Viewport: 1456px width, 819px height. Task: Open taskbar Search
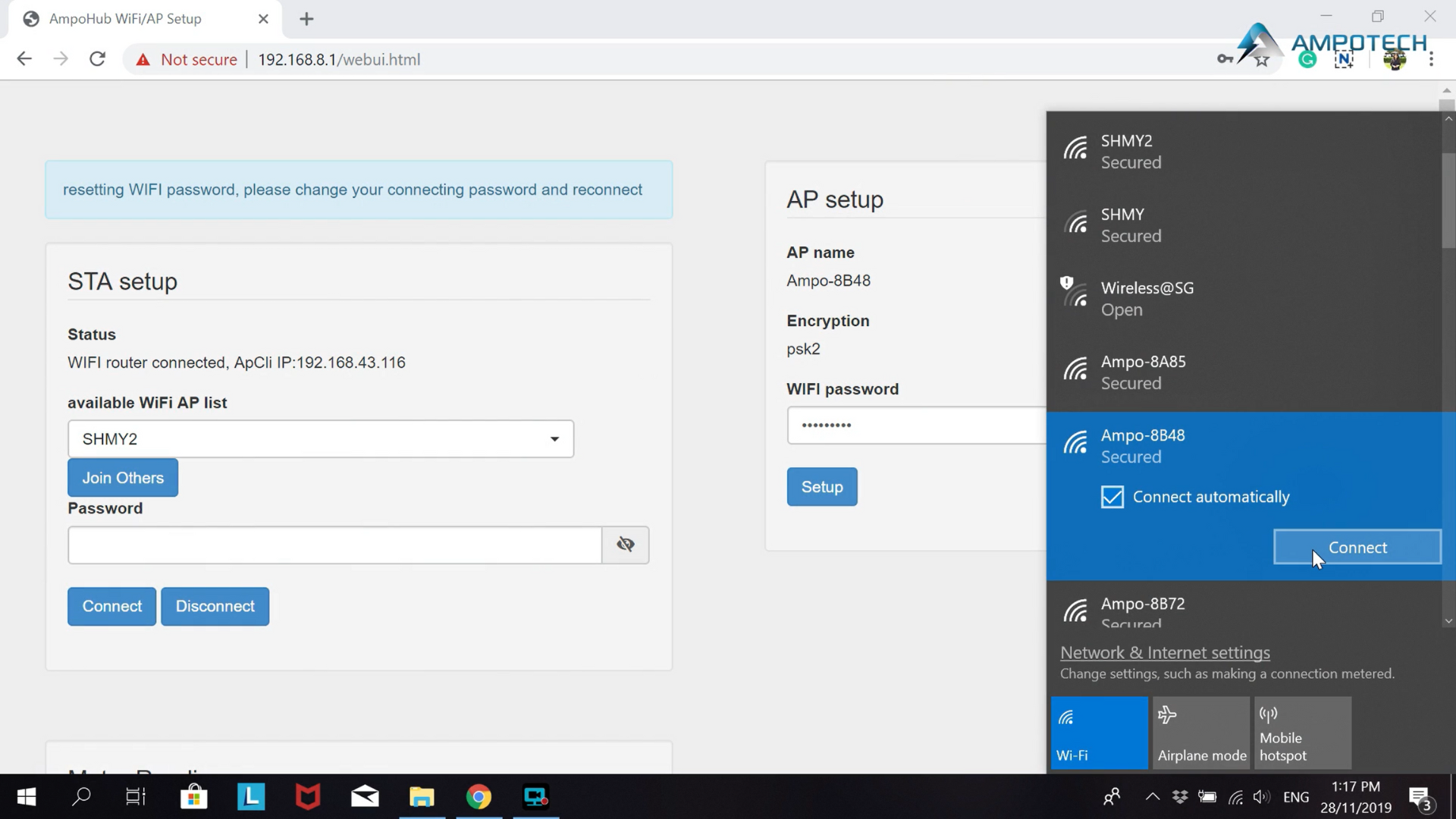[81, 797]
